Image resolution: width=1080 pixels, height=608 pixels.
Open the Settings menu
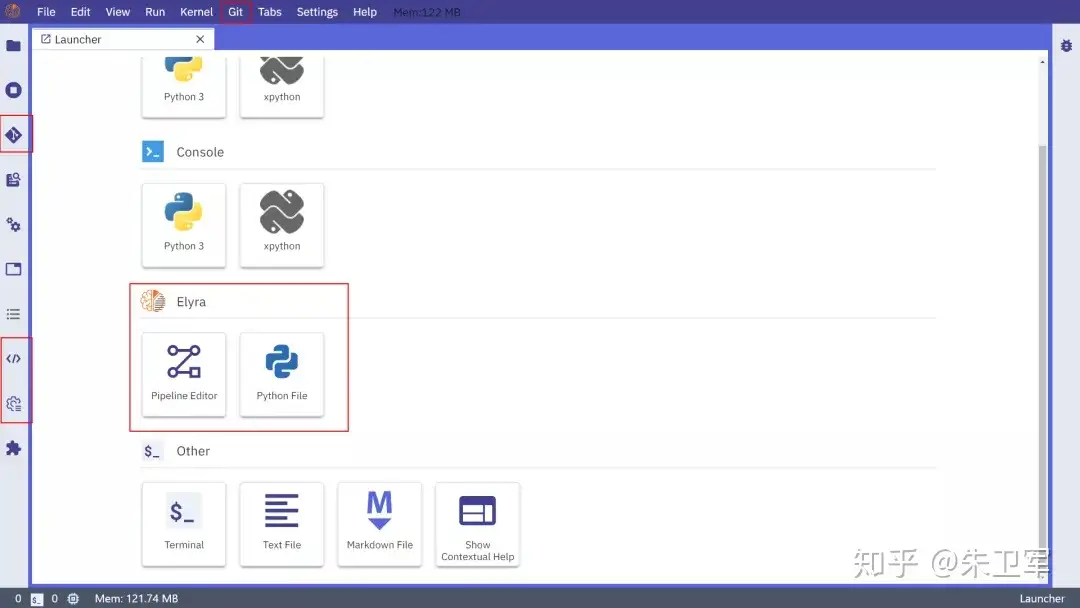pyautogui.click(x=317, y=12)
